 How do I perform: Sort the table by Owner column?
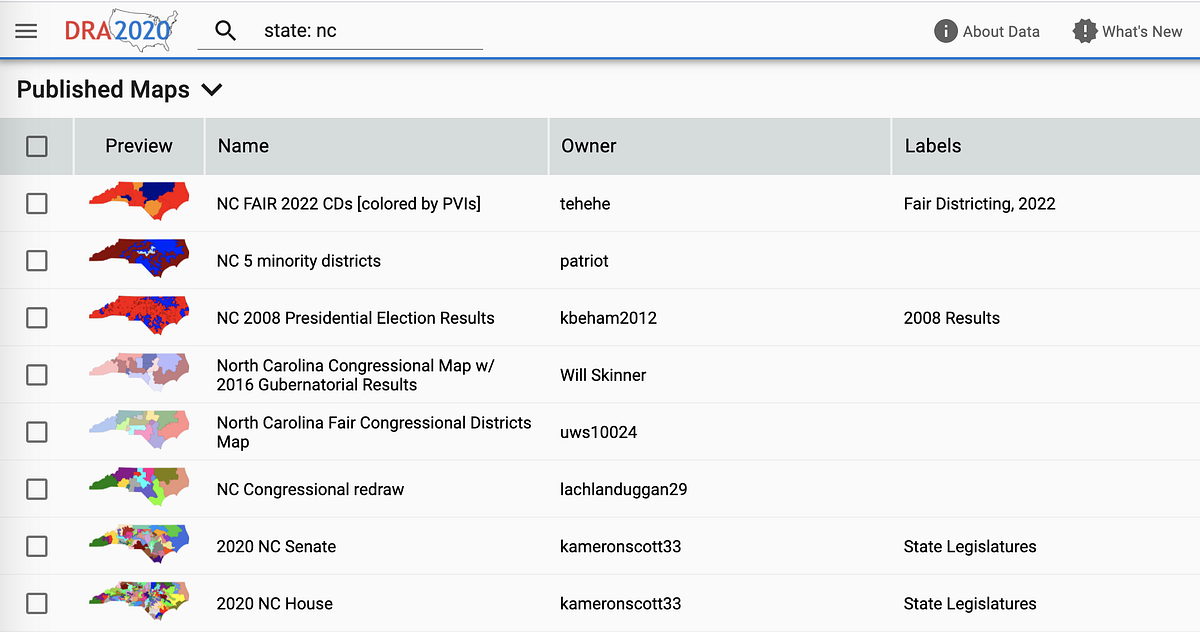click(x=588, y=146)
